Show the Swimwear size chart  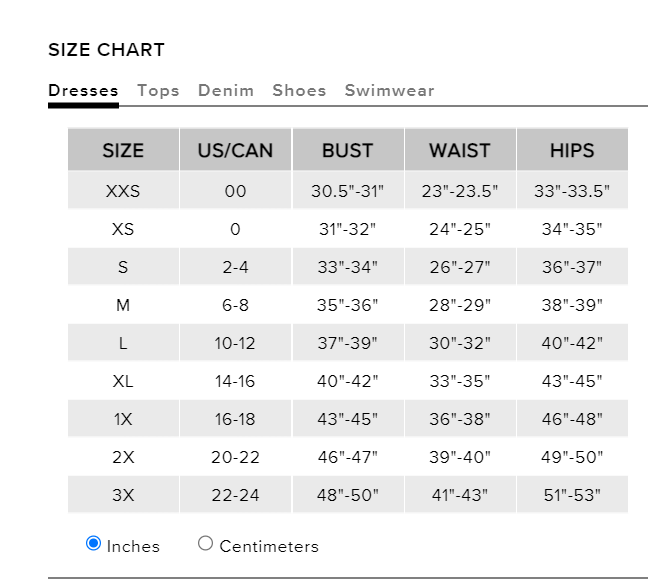point(389,90)
